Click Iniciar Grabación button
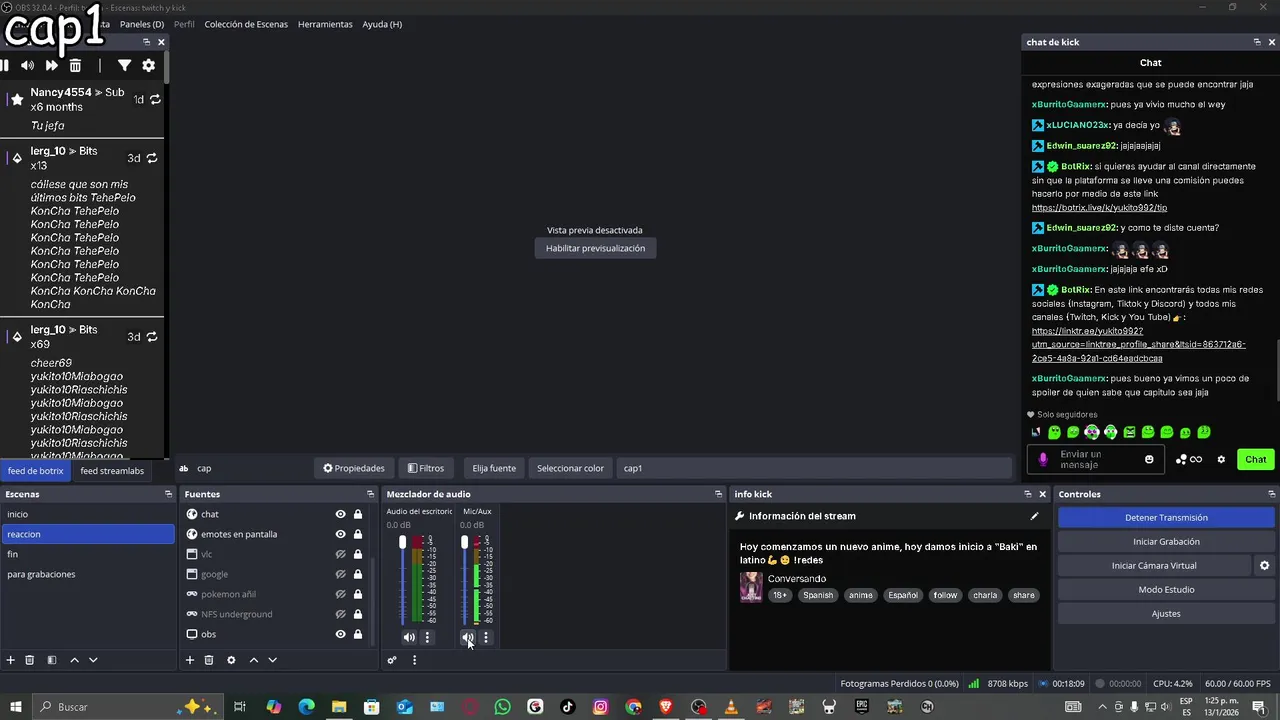The height and width of the screenshot is (720, 1280). tap(1166, 542)
